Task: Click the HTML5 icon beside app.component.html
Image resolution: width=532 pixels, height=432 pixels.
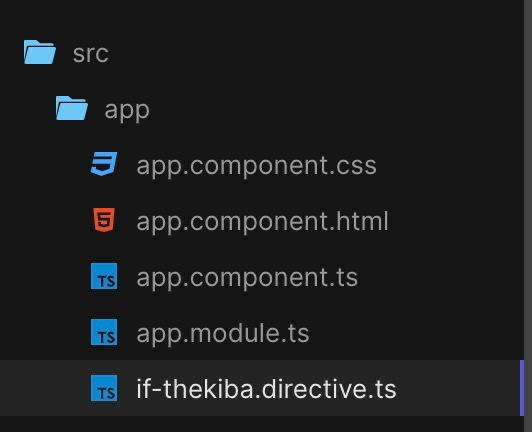Action: (104, 220)
